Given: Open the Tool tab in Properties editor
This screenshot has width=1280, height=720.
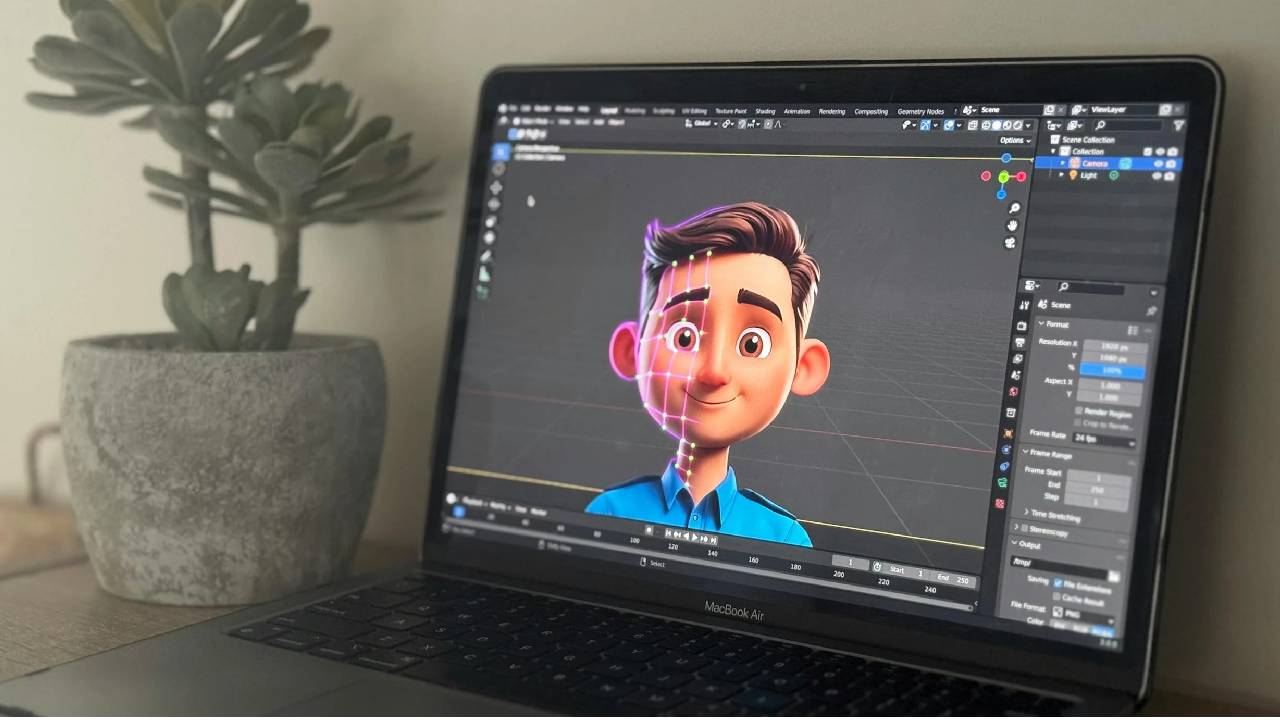Looking at the screenshot, I should point(1025,306).
